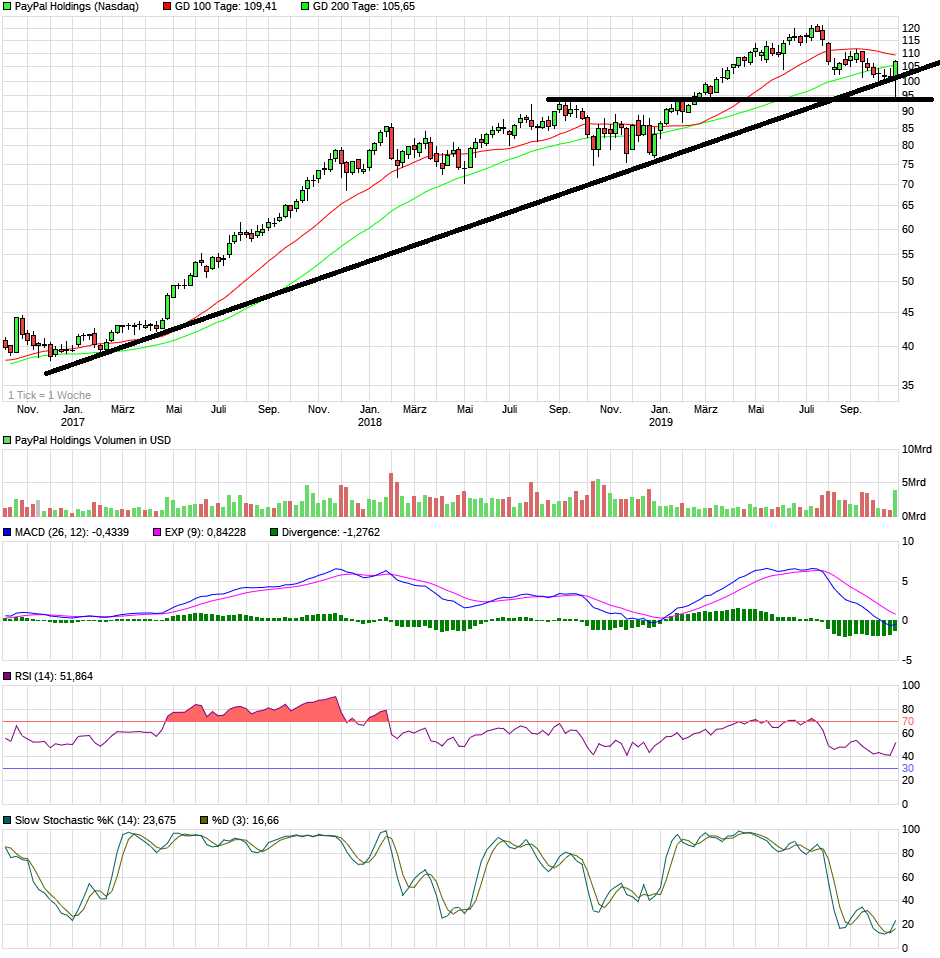Click the green PayPal Holdings legend swatch

click(x=7, y=6)
